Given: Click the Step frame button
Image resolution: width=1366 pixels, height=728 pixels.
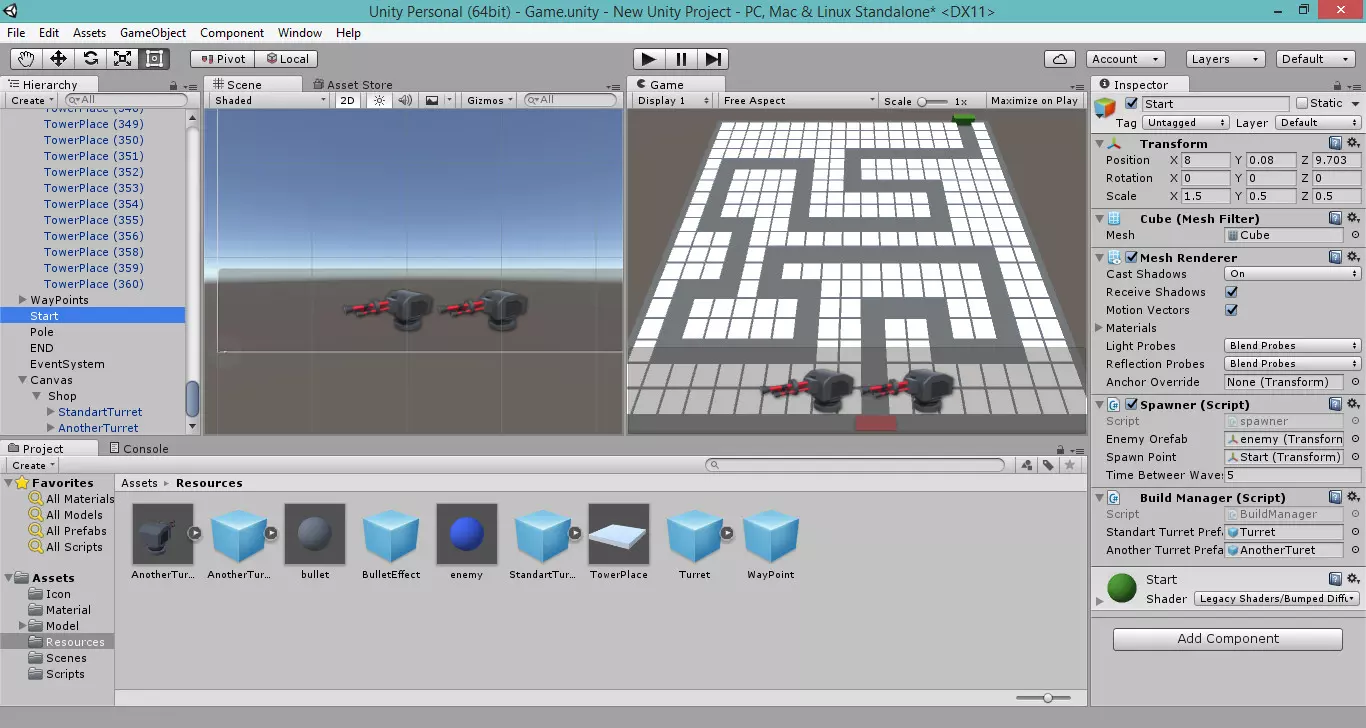Looking at the screenshot, I should 713,59.
